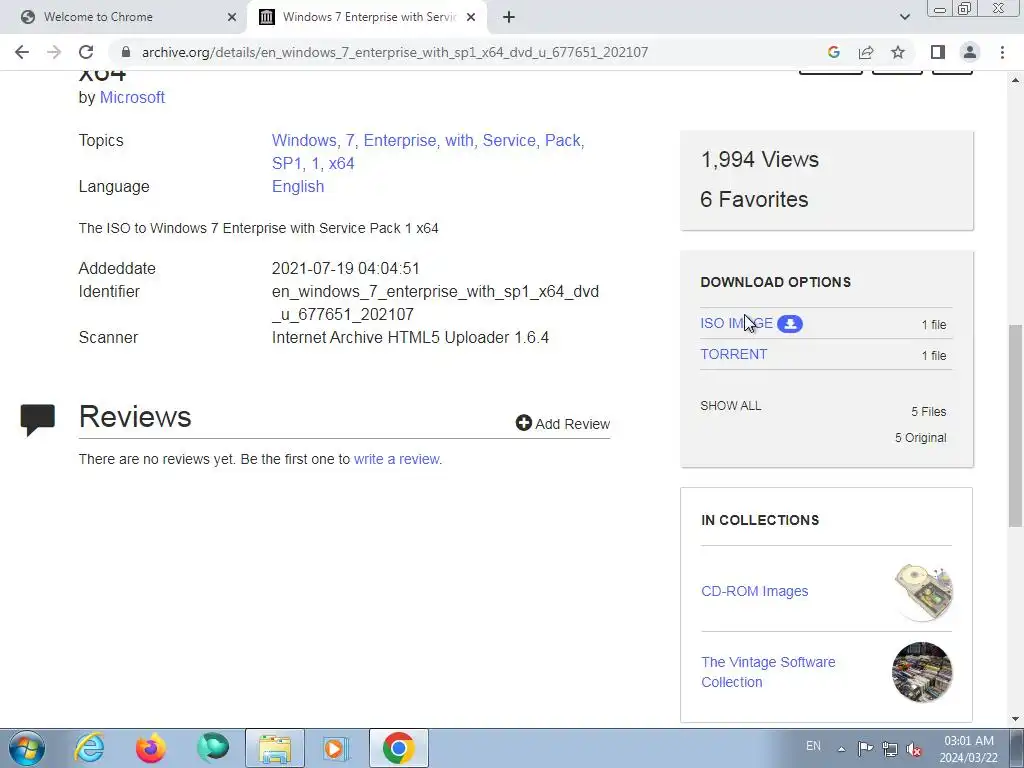
Task: Open File Explorer from taskbar
Action: click(275, 748)
